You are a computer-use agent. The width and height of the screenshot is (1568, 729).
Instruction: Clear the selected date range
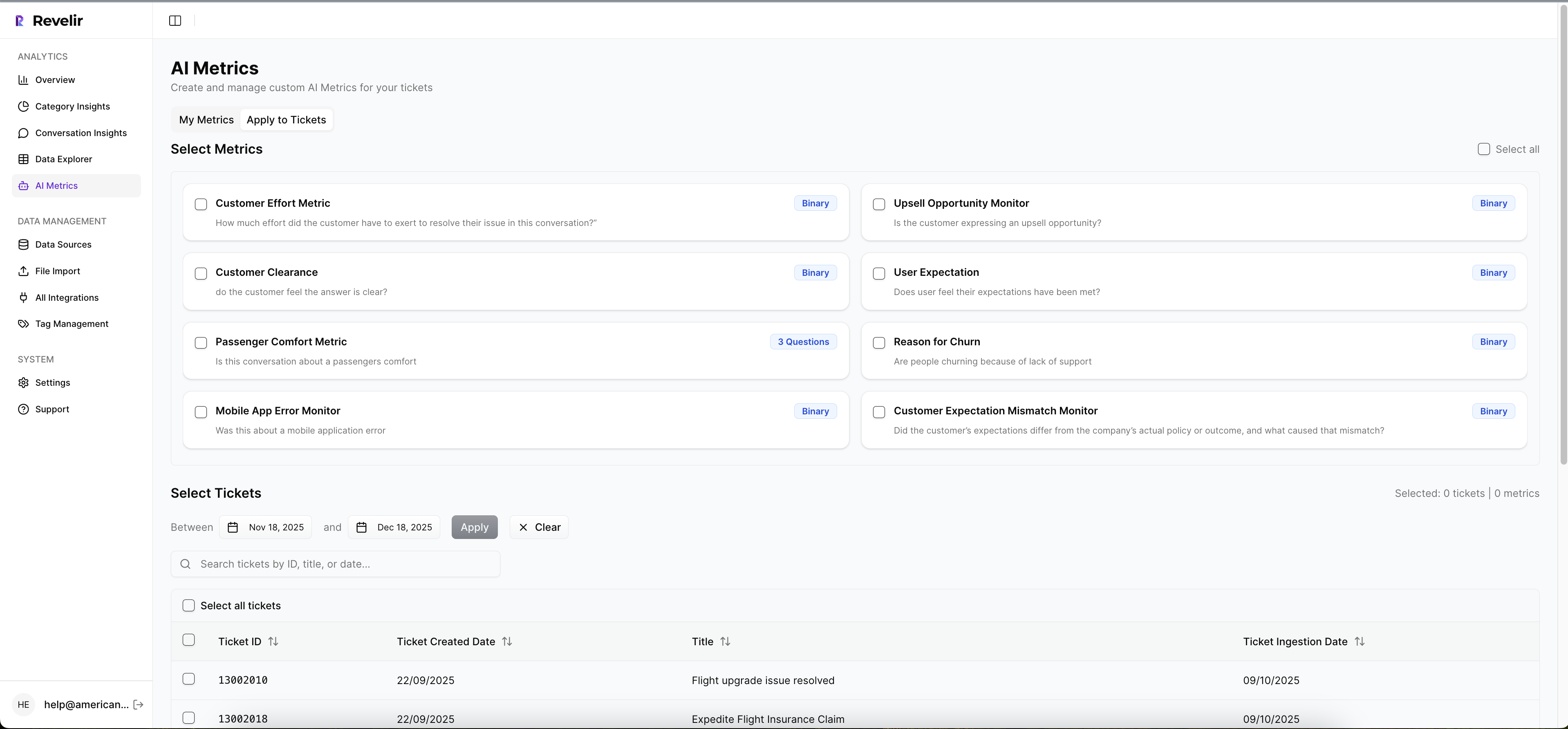pyautogui.click(x=539, y=527)
